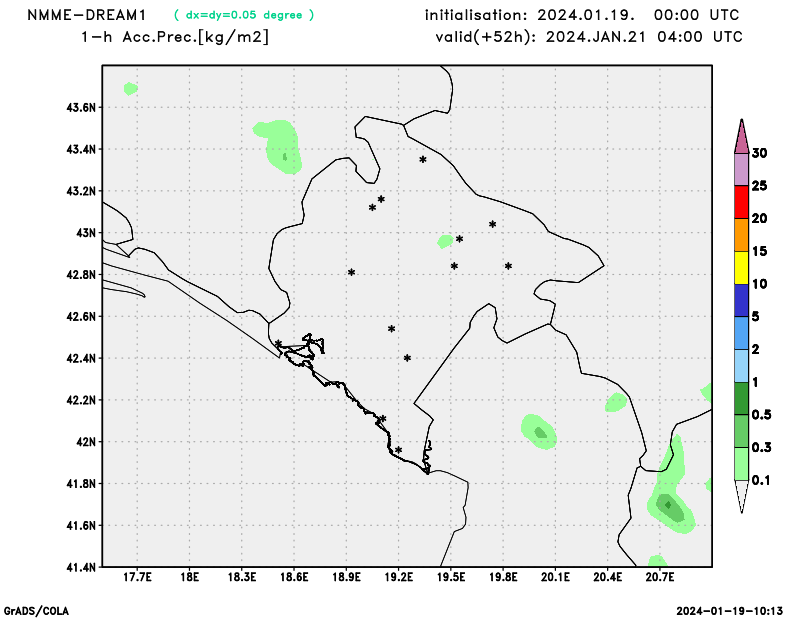Click the large precipitation patch near 43.4N 18.6E
The height and width of the screenshot is (618, 800).
coord(280,146)
